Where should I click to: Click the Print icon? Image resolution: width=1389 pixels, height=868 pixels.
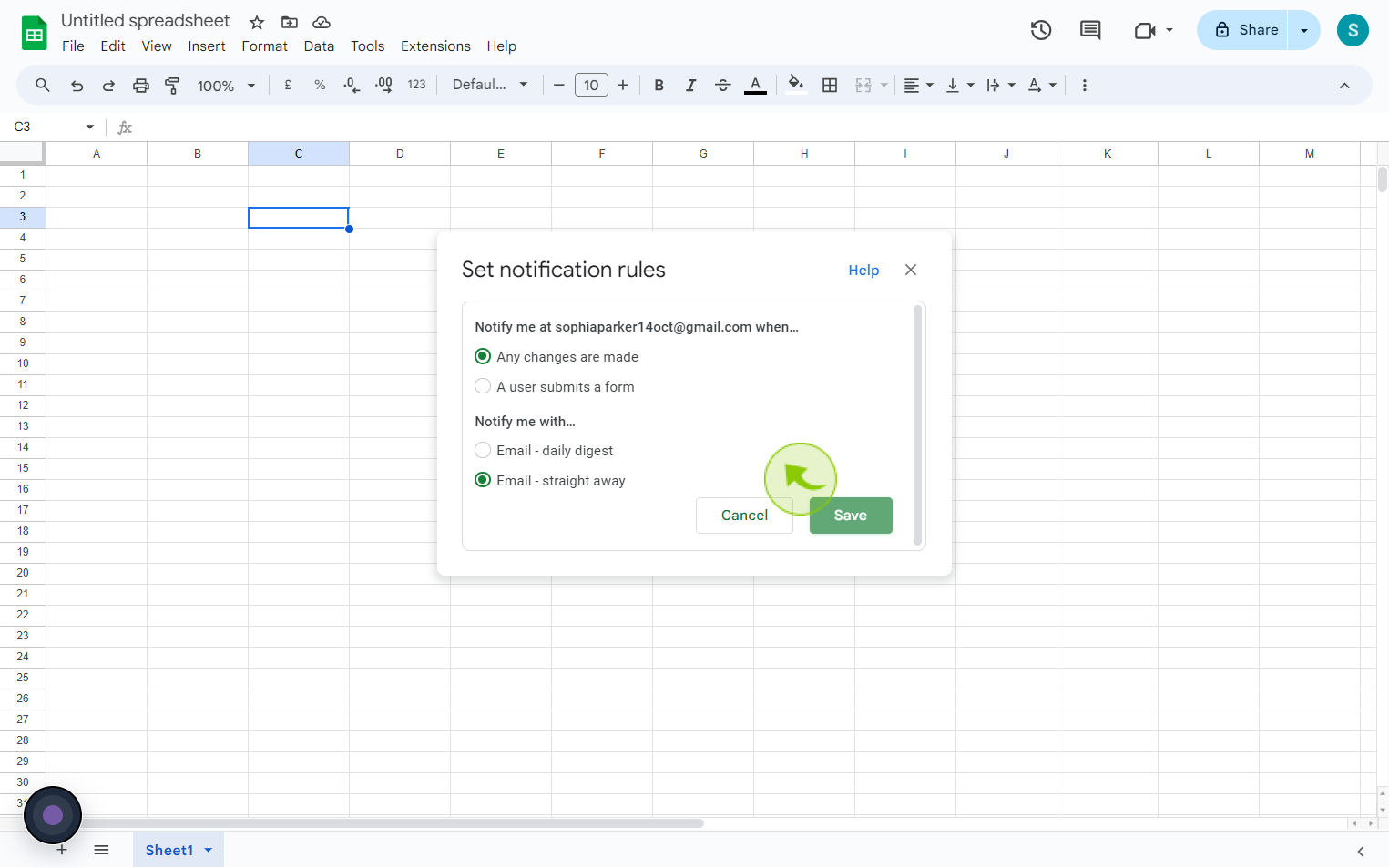(x=140, y=85)
